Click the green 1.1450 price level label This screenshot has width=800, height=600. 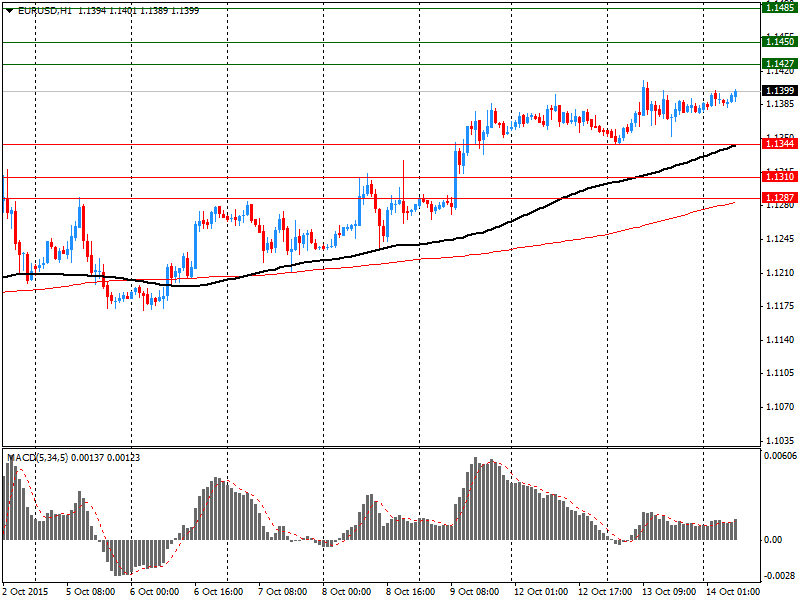[x=780, y=41]
